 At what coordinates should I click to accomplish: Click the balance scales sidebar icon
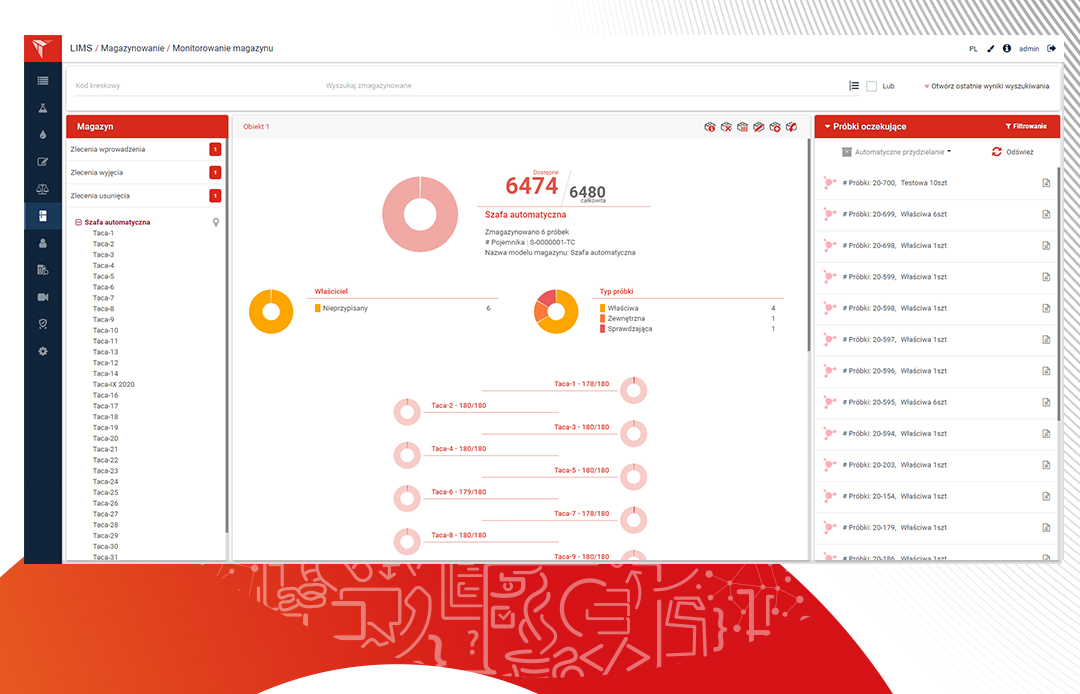(42, 188)
